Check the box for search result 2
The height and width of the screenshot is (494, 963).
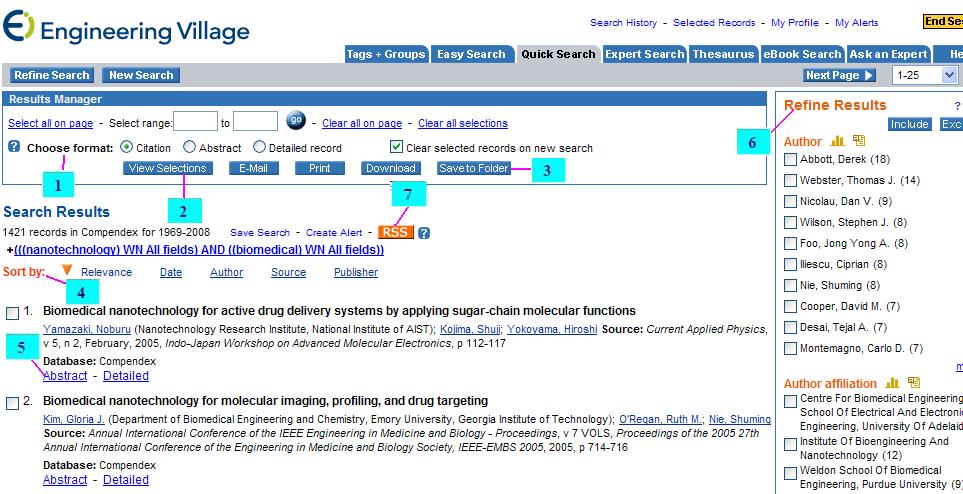point(12,404)
